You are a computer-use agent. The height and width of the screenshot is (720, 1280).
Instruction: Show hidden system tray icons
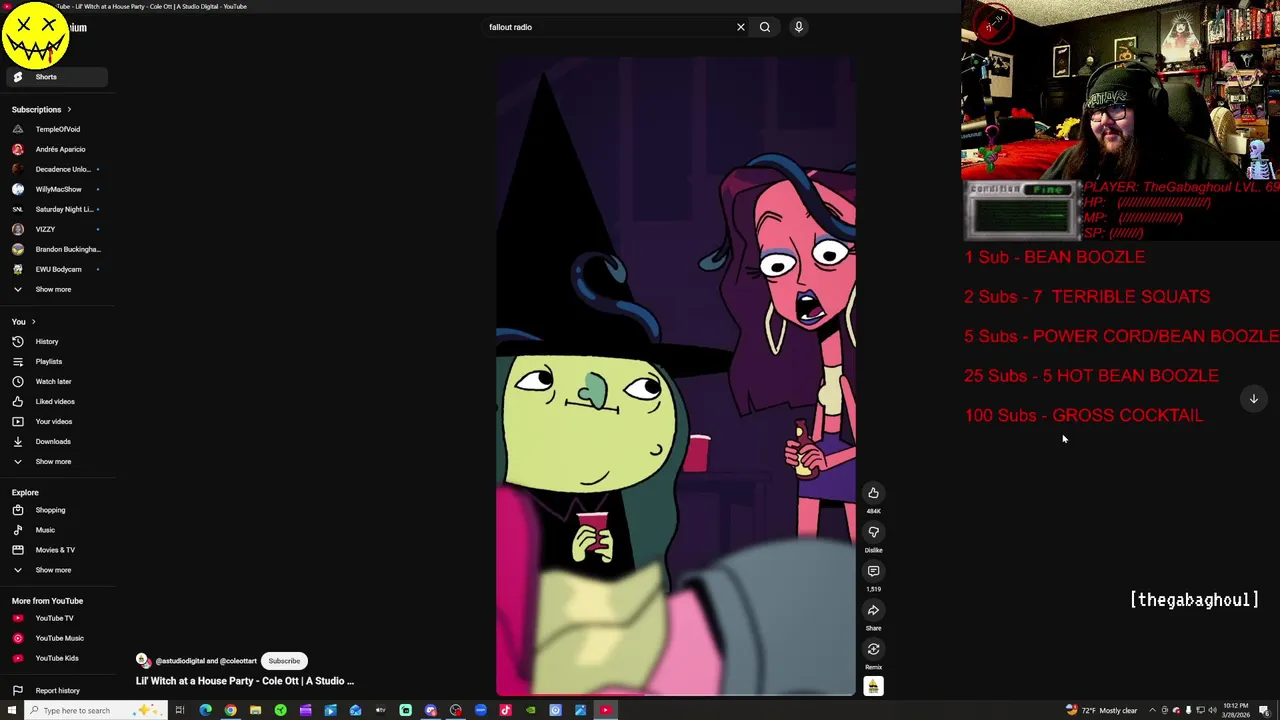click(x=1152, y=710)
